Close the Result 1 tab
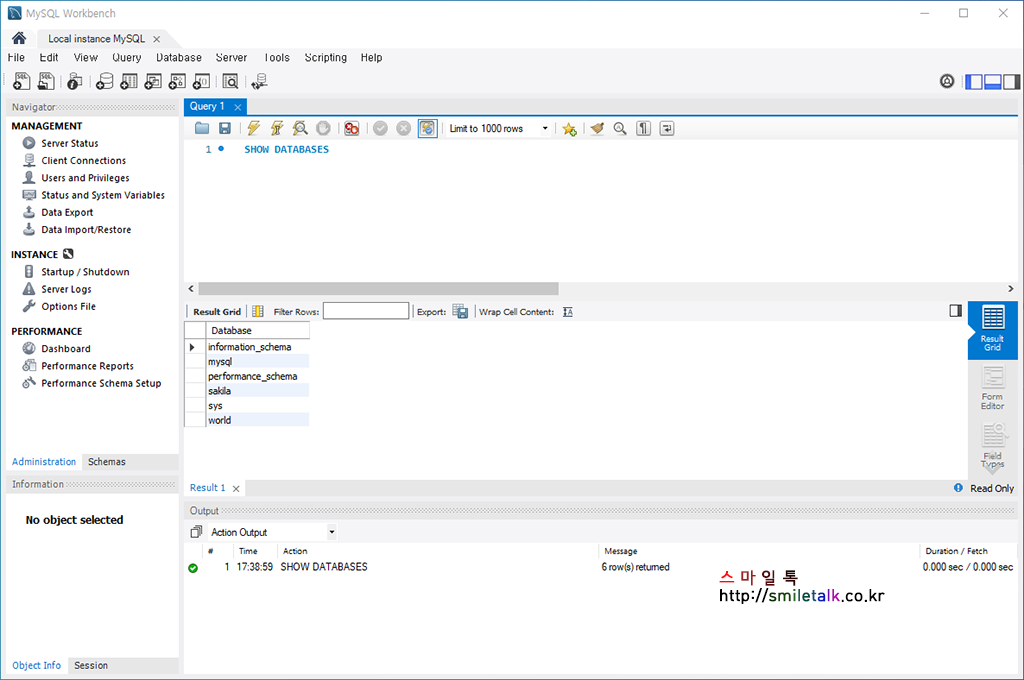The width and height of the screenshot is (1024, 680). coord(236,489)
